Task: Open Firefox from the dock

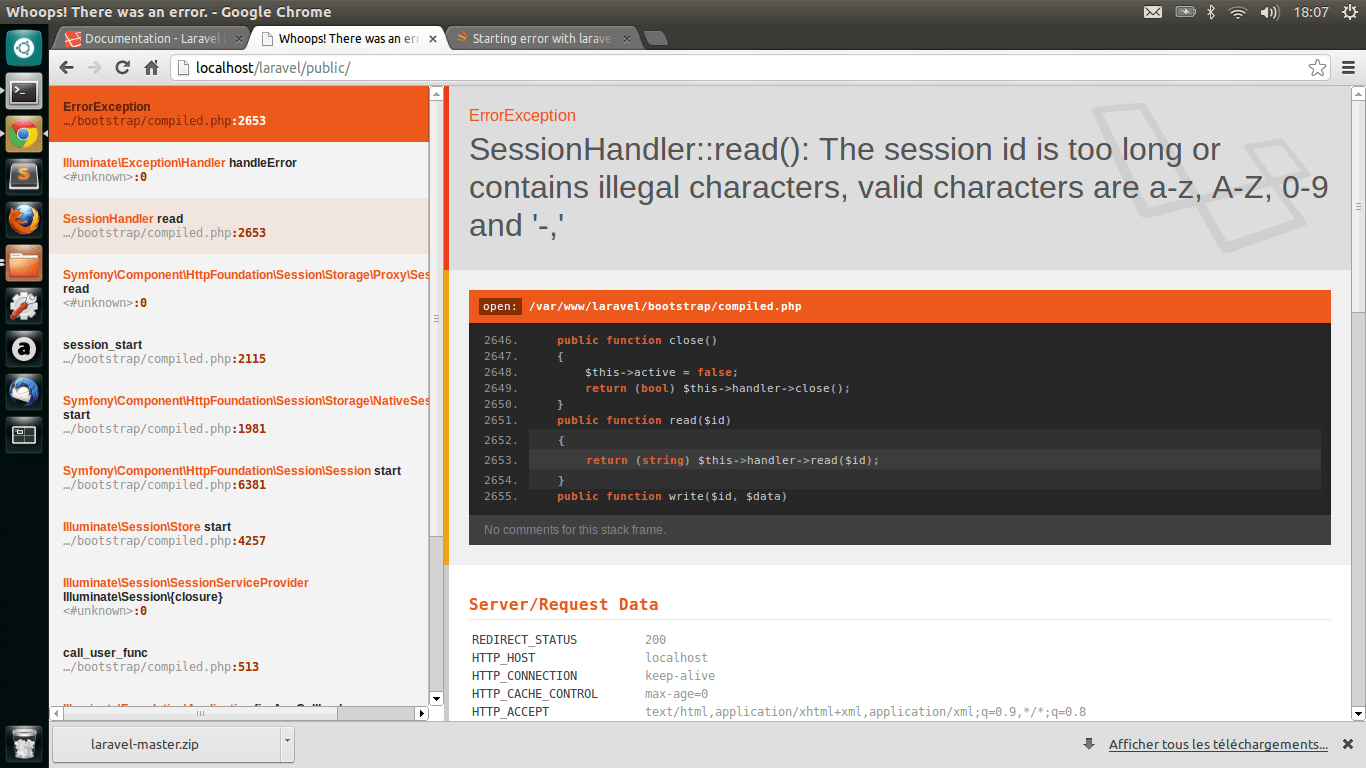Action: [22, 220]
